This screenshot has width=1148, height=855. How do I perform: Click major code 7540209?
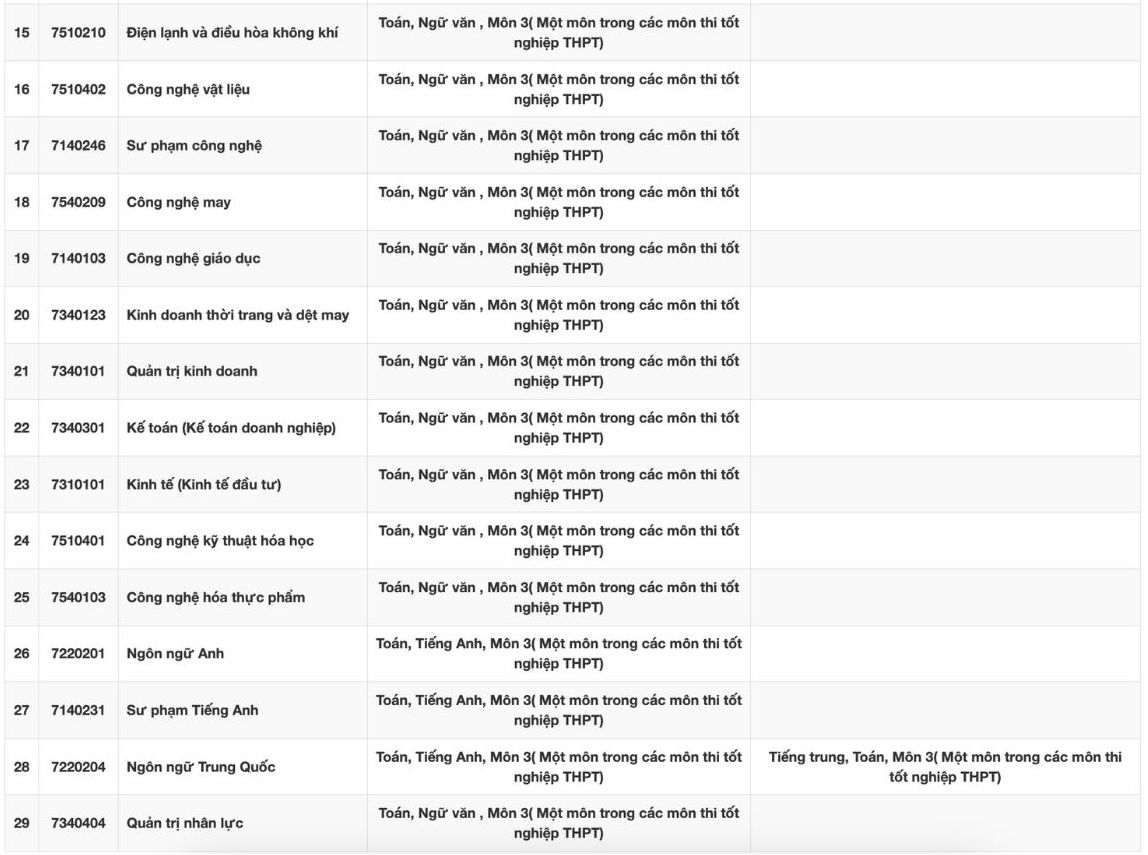(x=79, y=202)
